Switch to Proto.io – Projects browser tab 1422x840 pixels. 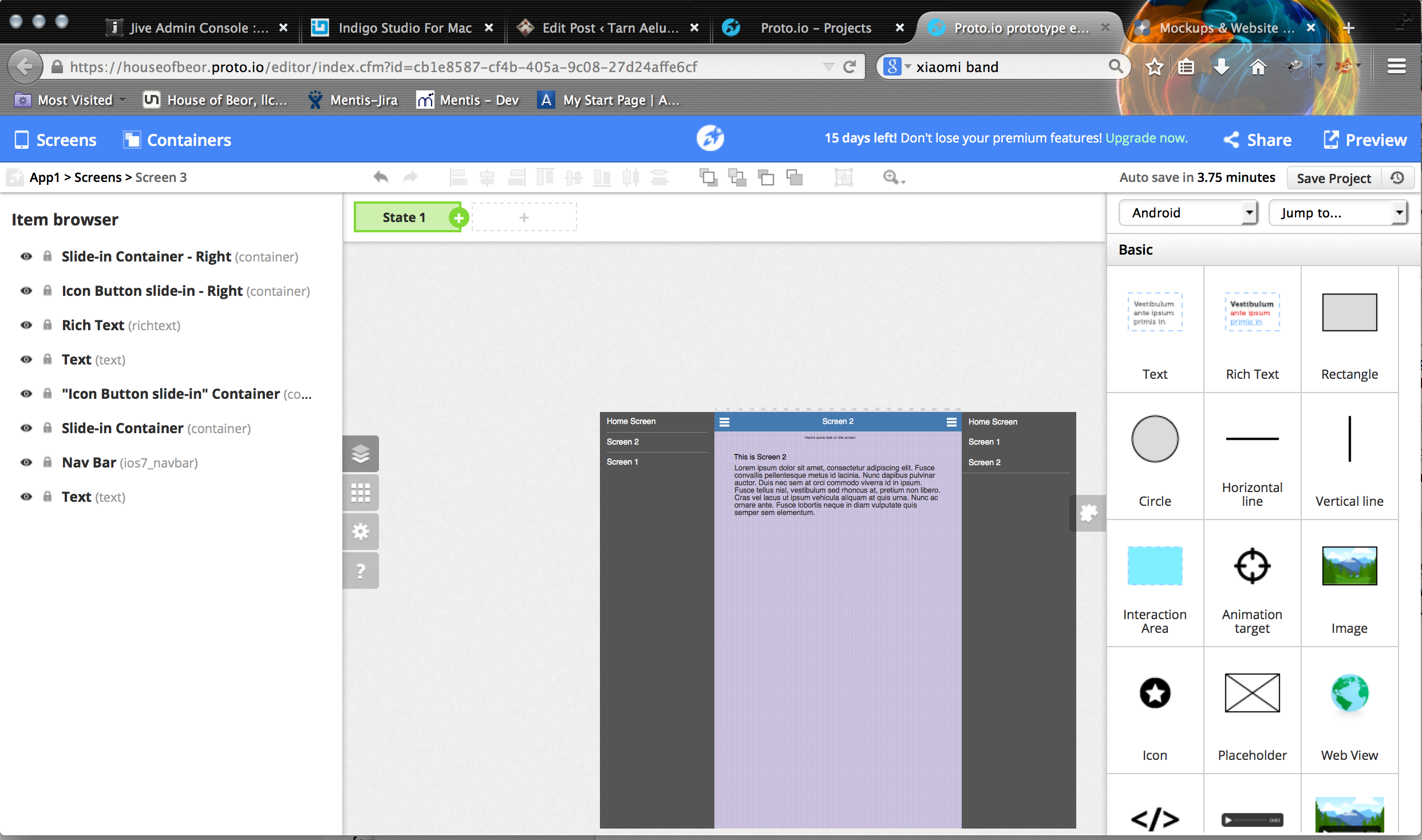pyautogui.click(x=815, y=27)
